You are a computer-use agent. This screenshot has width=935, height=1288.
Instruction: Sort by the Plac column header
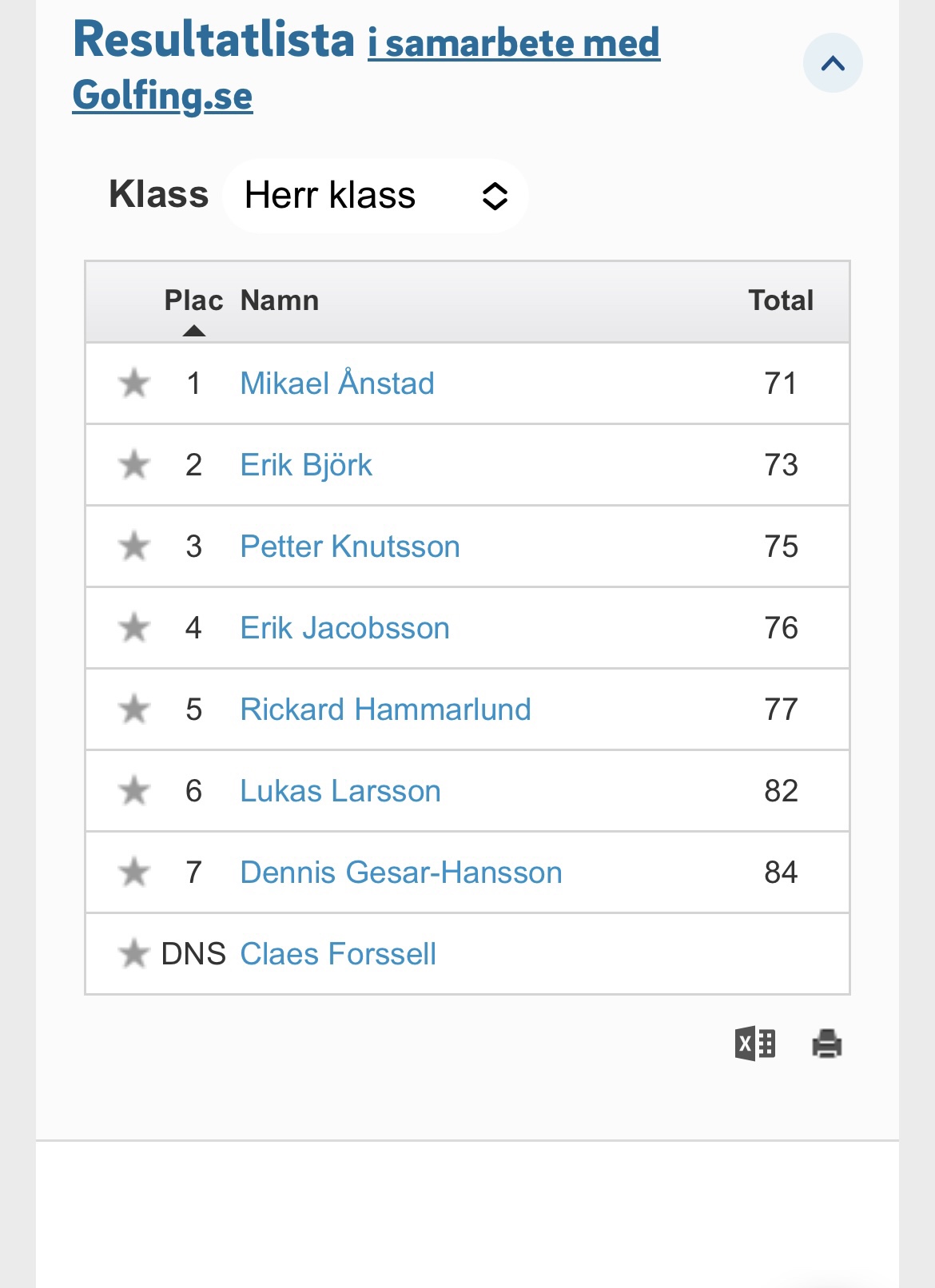193,300
